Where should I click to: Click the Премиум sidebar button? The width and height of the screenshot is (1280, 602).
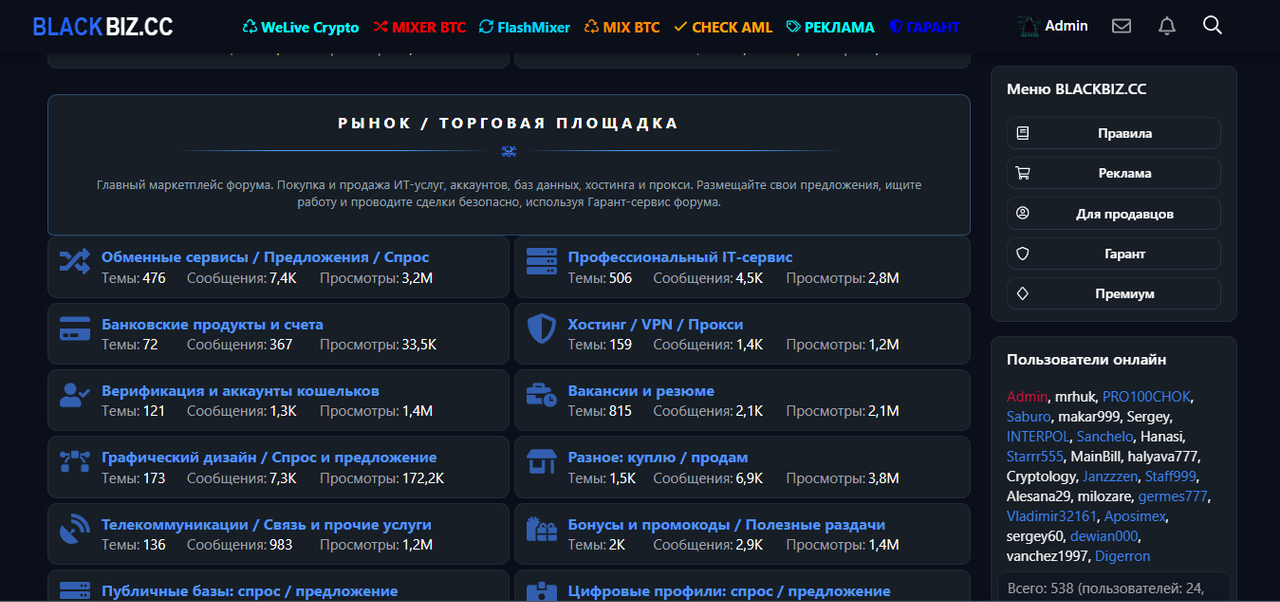[1114, 294]
